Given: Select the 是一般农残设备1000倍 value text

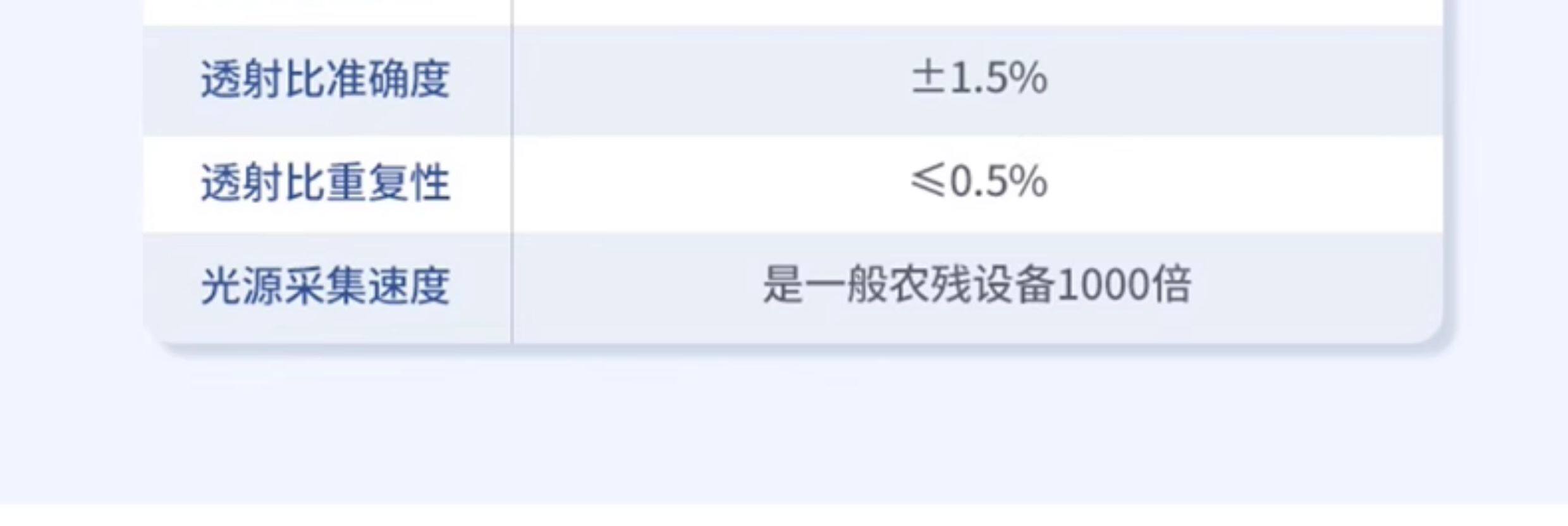Looking at the screenshot, I should (x=977, y=285).
